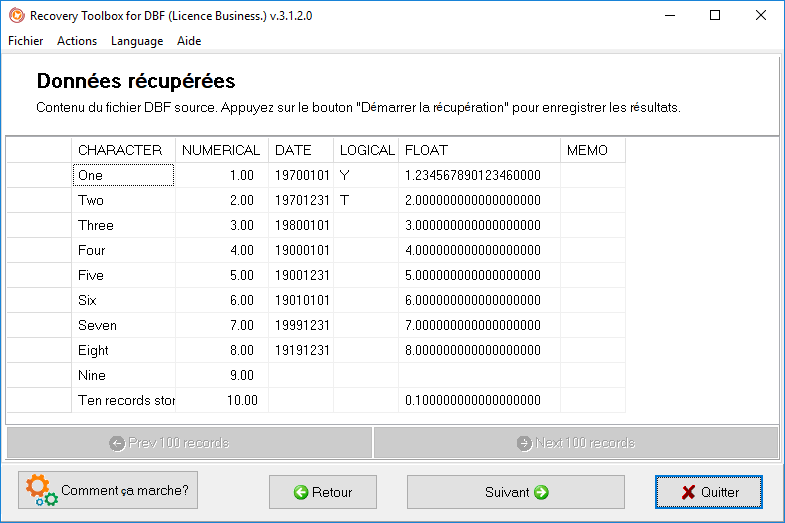
Task: Click the date cell 19001231
Action: tap(301, 275)
